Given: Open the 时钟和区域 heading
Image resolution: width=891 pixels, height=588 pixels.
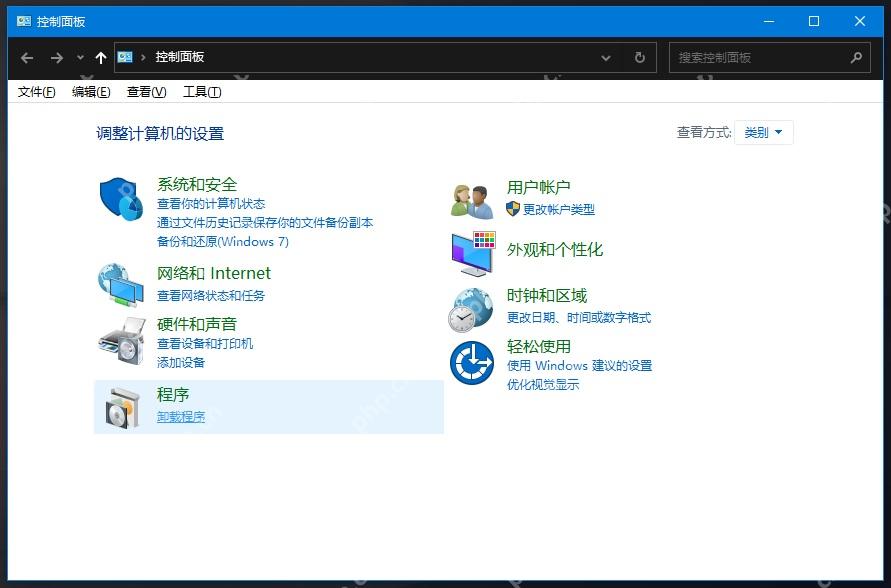Looking at the screenshot, I should pyautogui.click(x=547, y=295).
